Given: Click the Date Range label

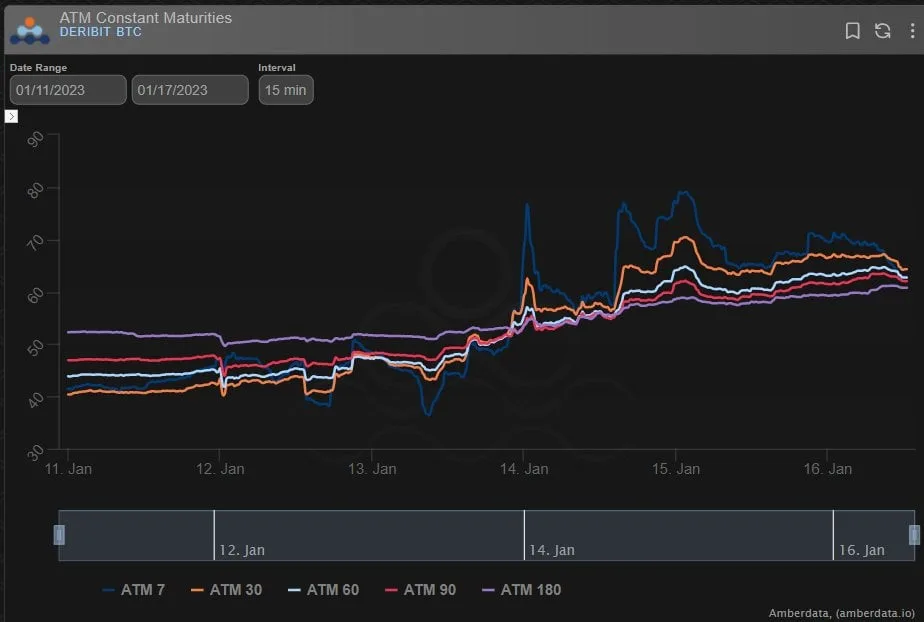Looking at the screenshot, I should (x=38, y=68).
